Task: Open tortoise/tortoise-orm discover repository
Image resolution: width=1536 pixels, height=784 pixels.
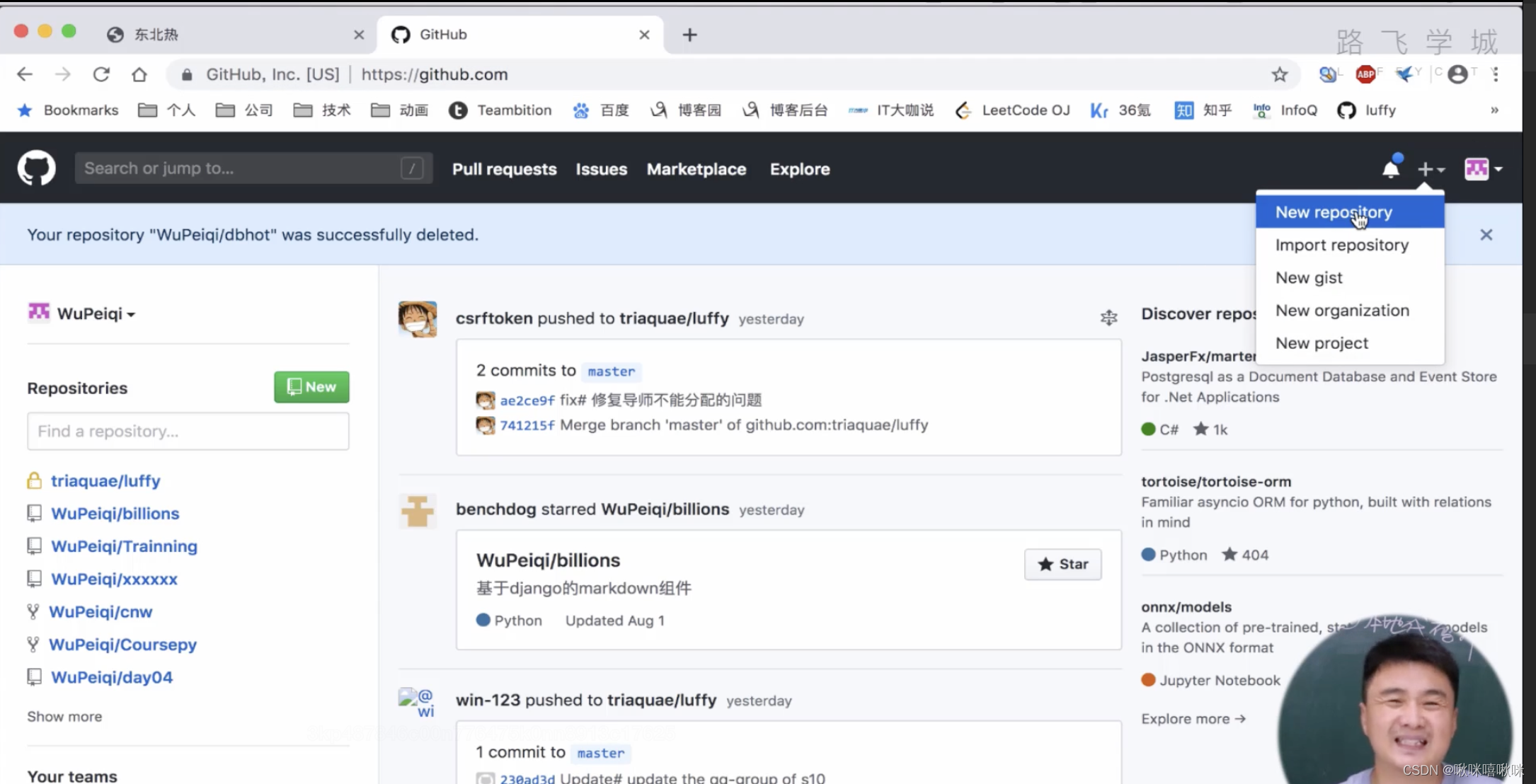Action: 1216,481
